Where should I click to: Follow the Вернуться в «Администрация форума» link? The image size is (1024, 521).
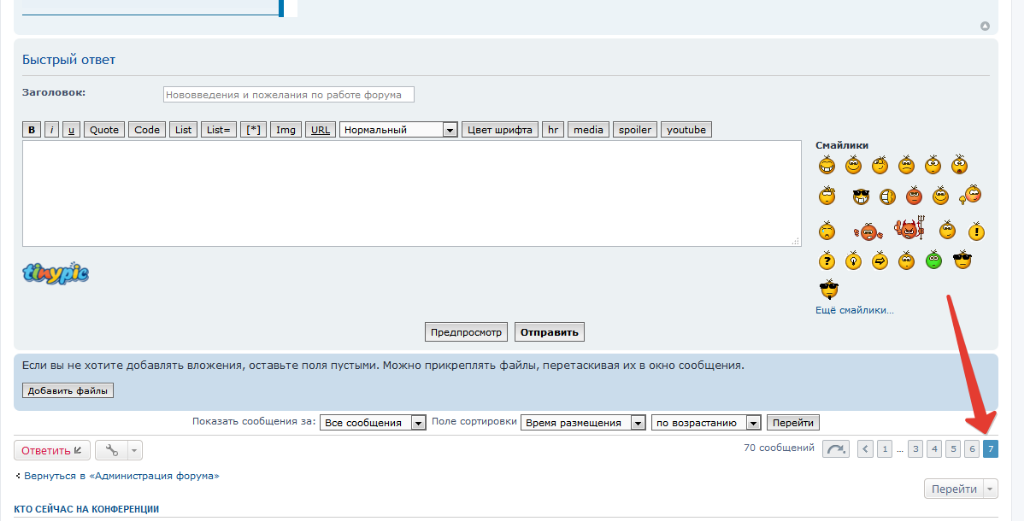pos(121,476)
